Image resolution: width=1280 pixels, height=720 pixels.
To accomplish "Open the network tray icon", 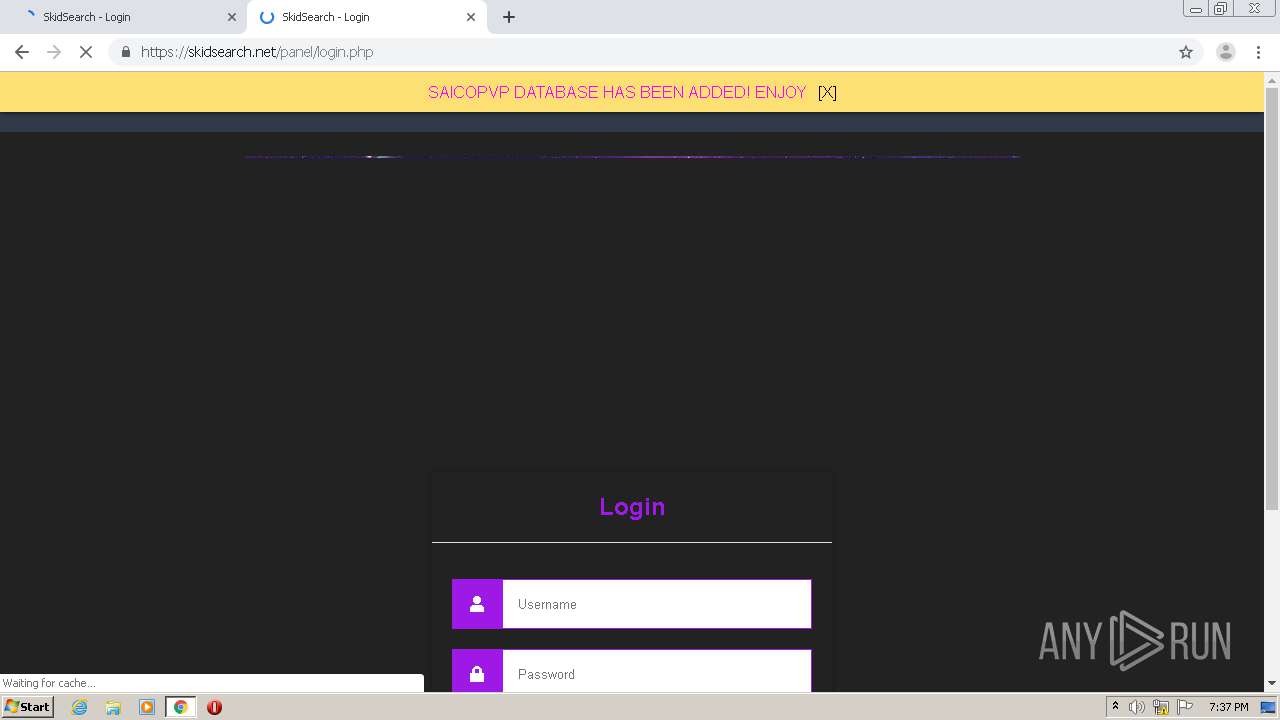I will click(x=1161, y=707).
